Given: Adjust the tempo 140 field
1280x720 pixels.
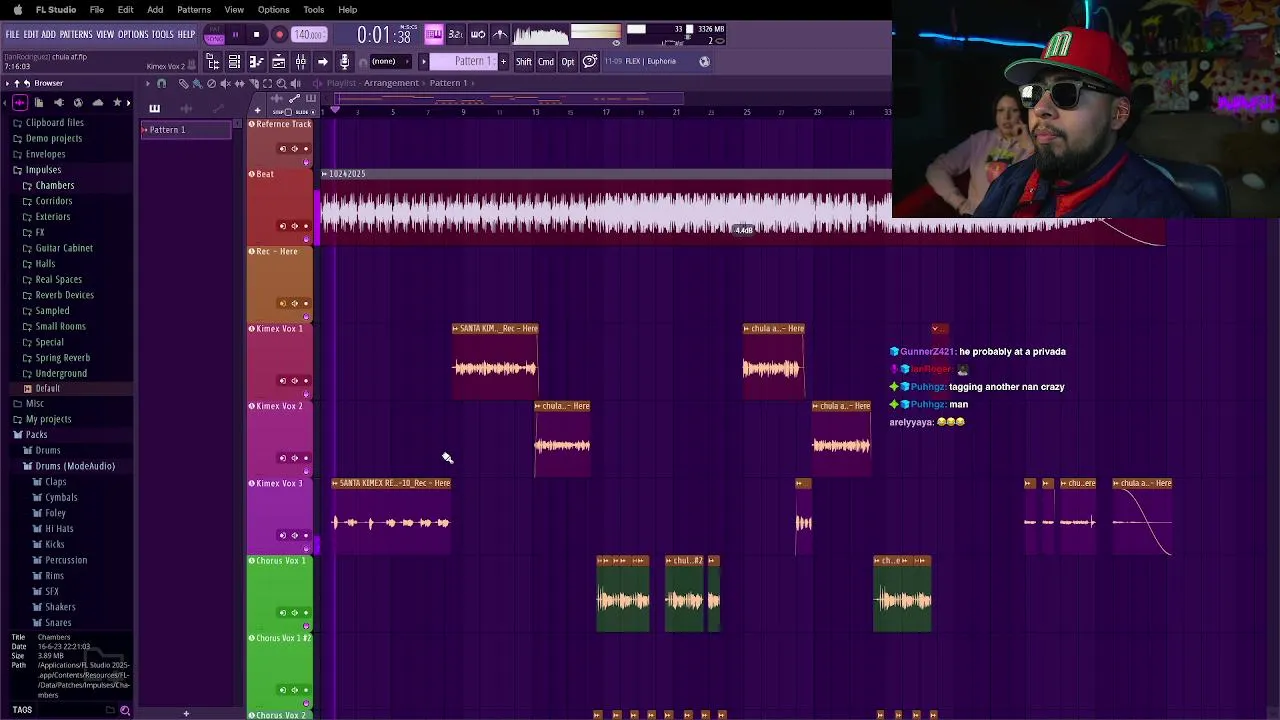Looking at the screenshot, I should tap(309, 34).
